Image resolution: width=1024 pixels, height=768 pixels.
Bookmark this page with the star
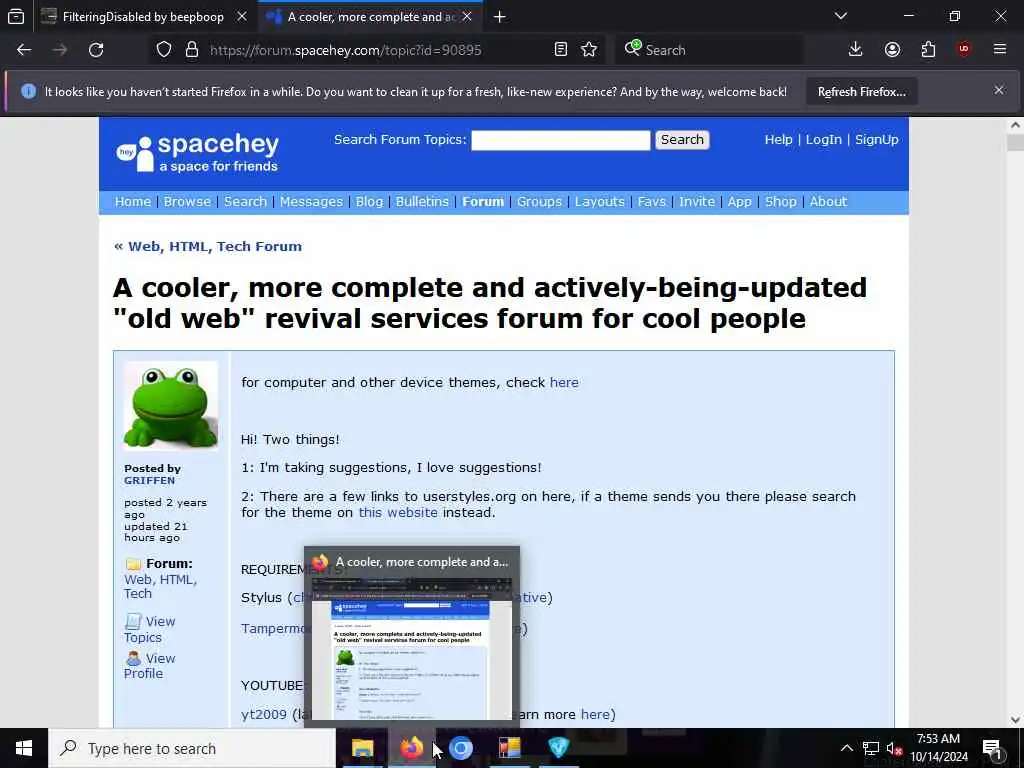click(x=589, y=50)
